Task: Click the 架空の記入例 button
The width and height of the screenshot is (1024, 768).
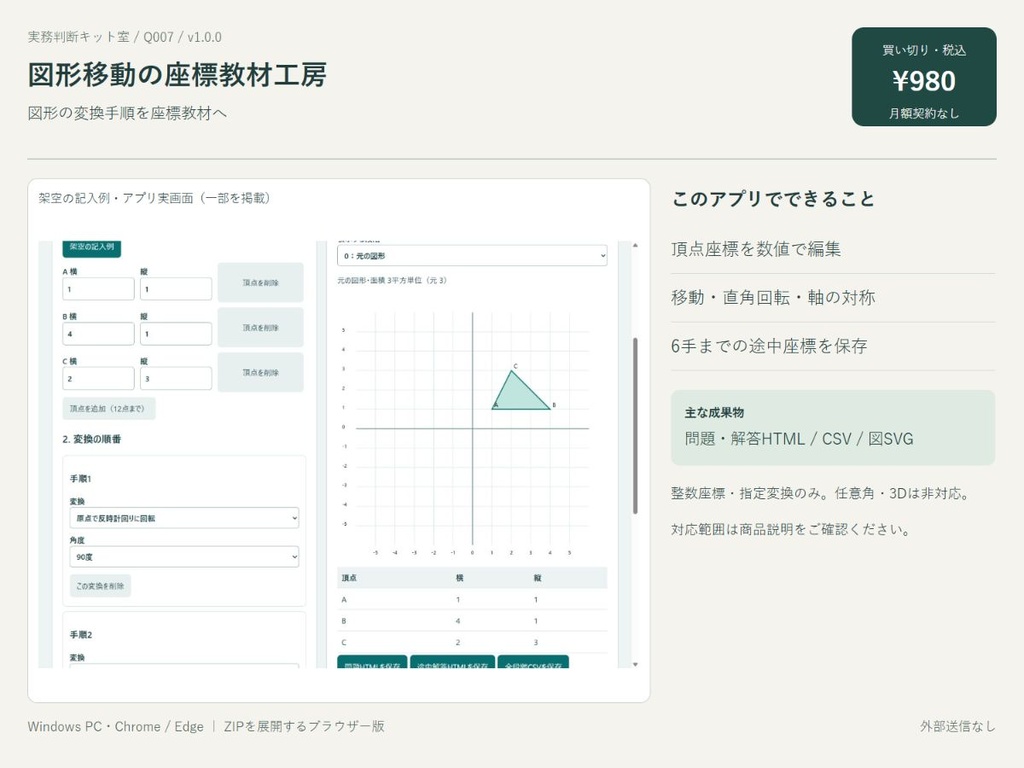Action: tap(91, 248)
